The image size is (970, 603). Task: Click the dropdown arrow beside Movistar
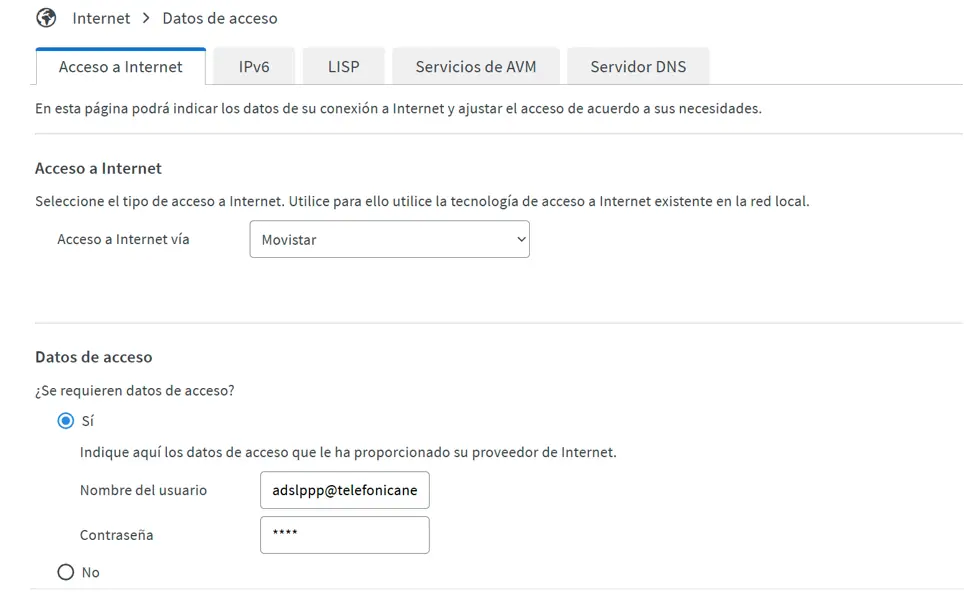click(521, 239)
